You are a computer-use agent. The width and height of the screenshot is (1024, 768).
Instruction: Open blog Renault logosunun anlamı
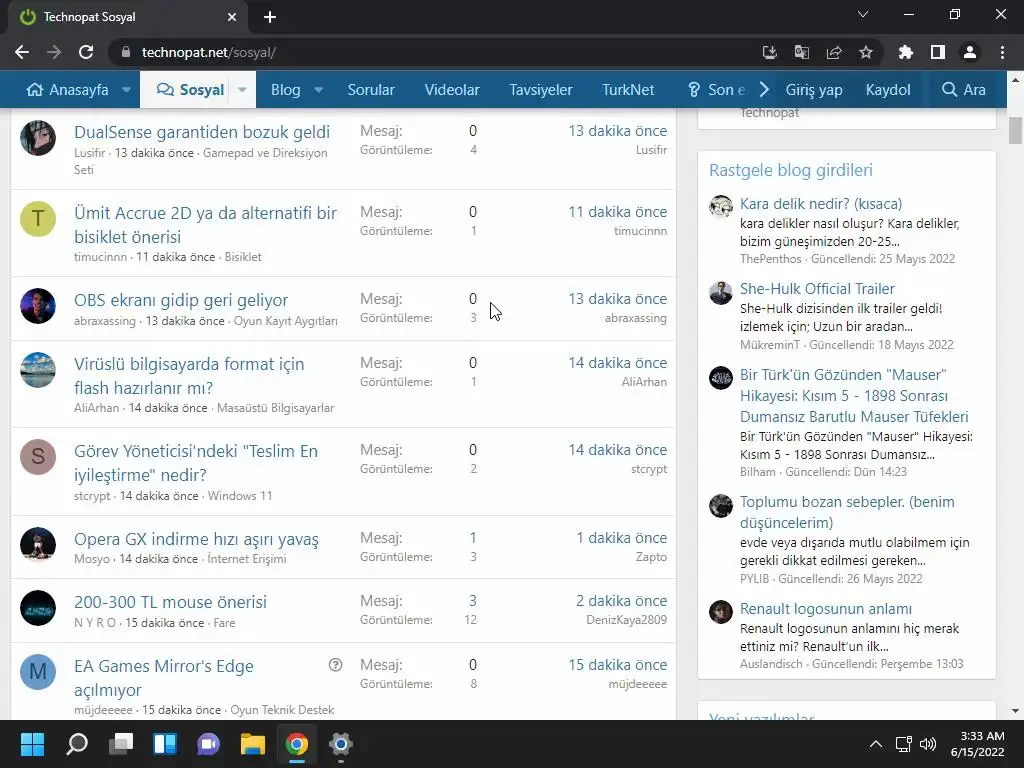click(825, 609)
